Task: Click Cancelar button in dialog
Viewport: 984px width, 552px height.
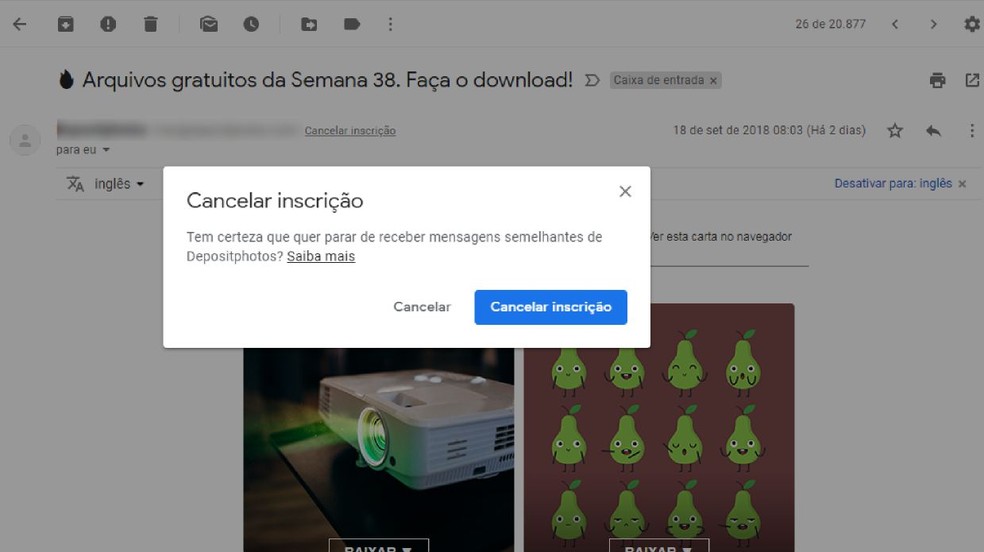Action: 422,307
